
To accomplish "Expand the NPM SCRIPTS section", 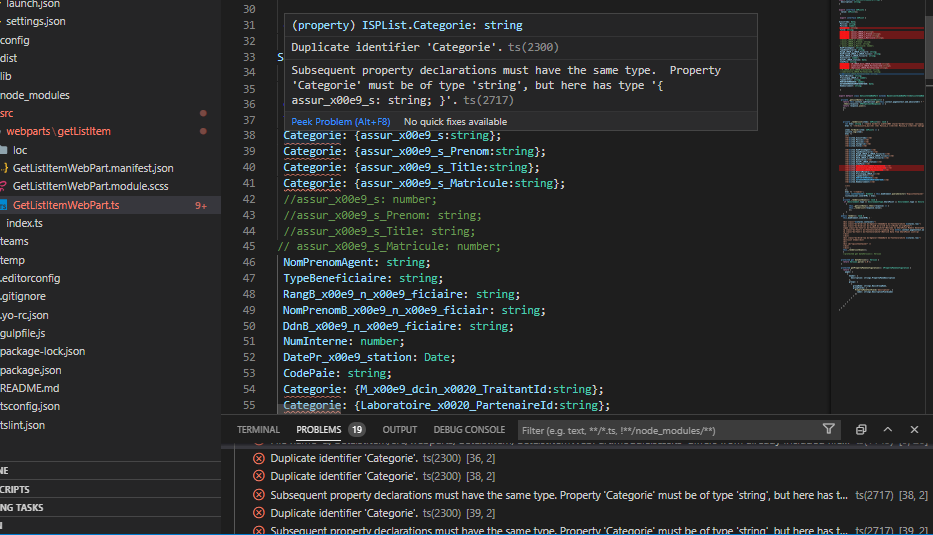I will coord(15,489).
